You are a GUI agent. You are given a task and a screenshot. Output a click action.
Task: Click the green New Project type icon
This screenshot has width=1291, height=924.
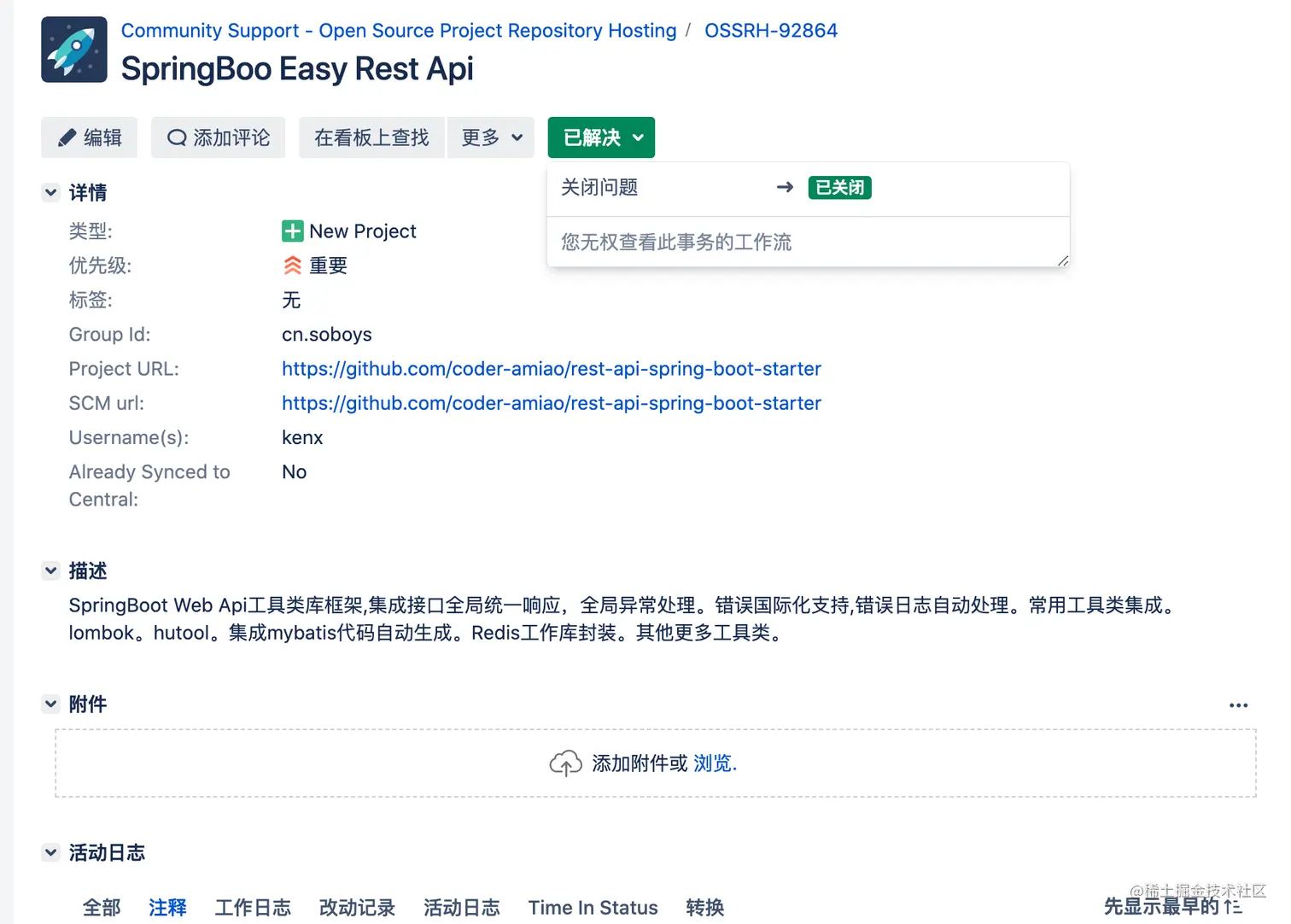click(292, 231)
